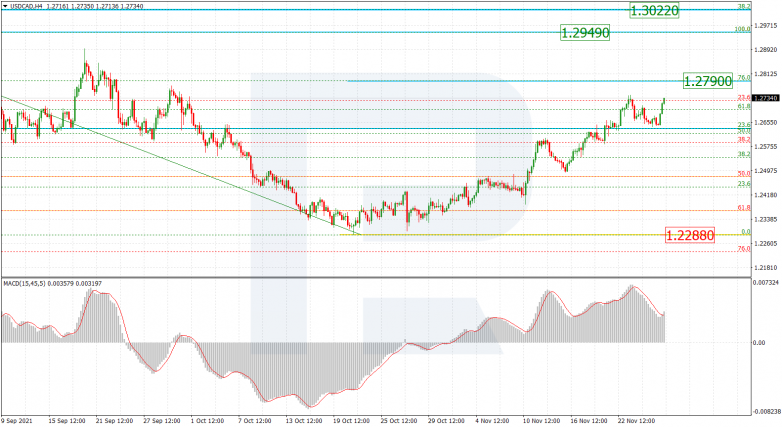Click axis value 1.26550
782x427 pixels.
point(766,122)
